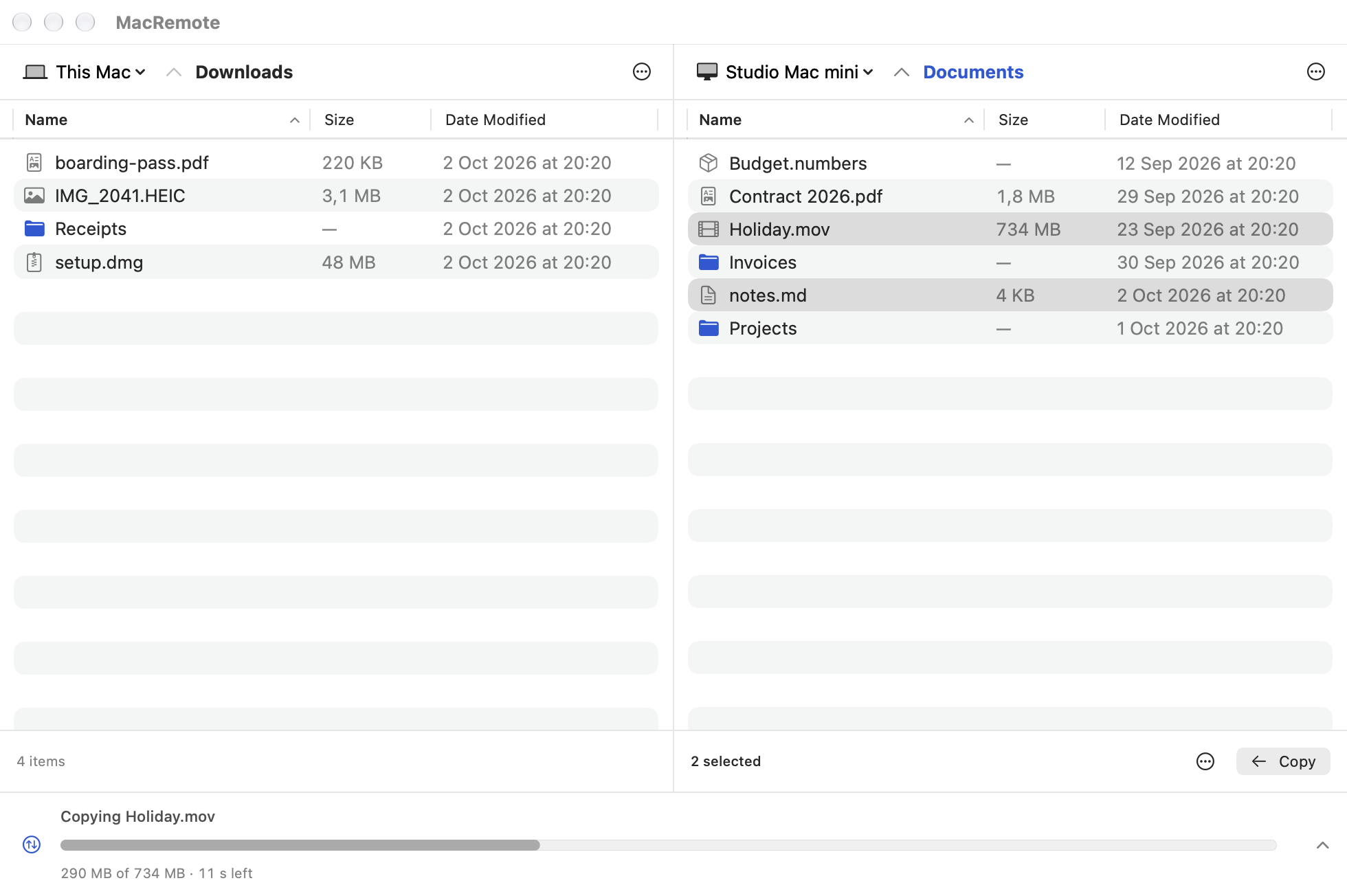This screenshot has width=1347, height=896.
Task: Click the Budget.numbers package icon
Action: 709,164
